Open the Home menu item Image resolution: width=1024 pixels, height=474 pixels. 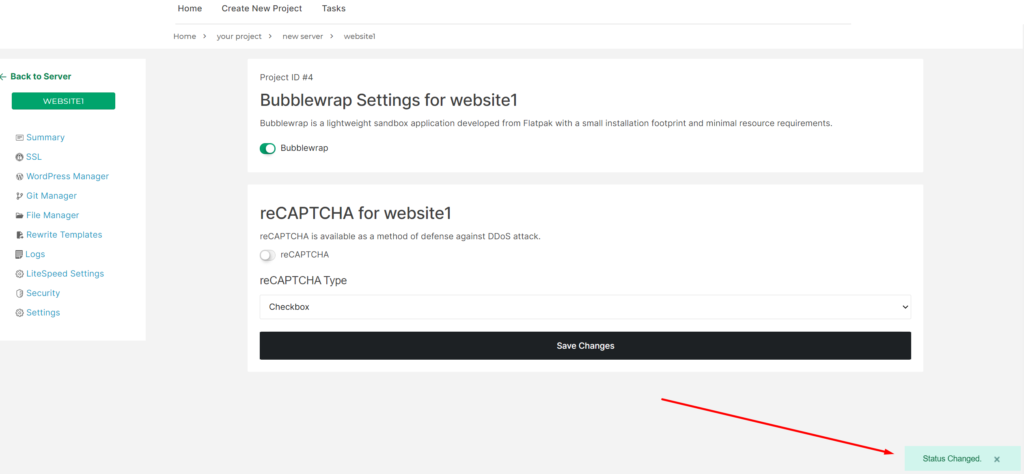coord(190,8)
